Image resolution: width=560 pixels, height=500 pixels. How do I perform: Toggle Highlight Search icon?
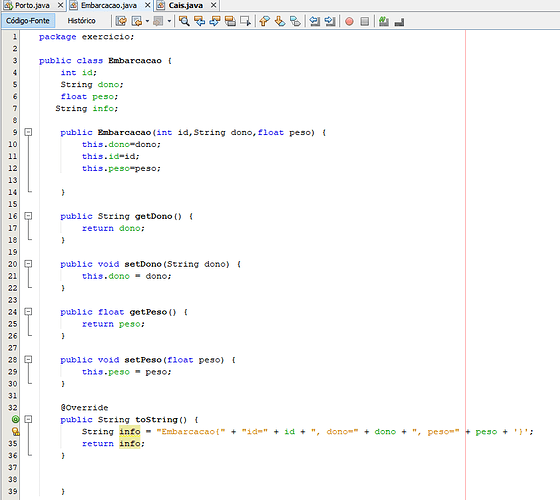(x=230, y=21)
